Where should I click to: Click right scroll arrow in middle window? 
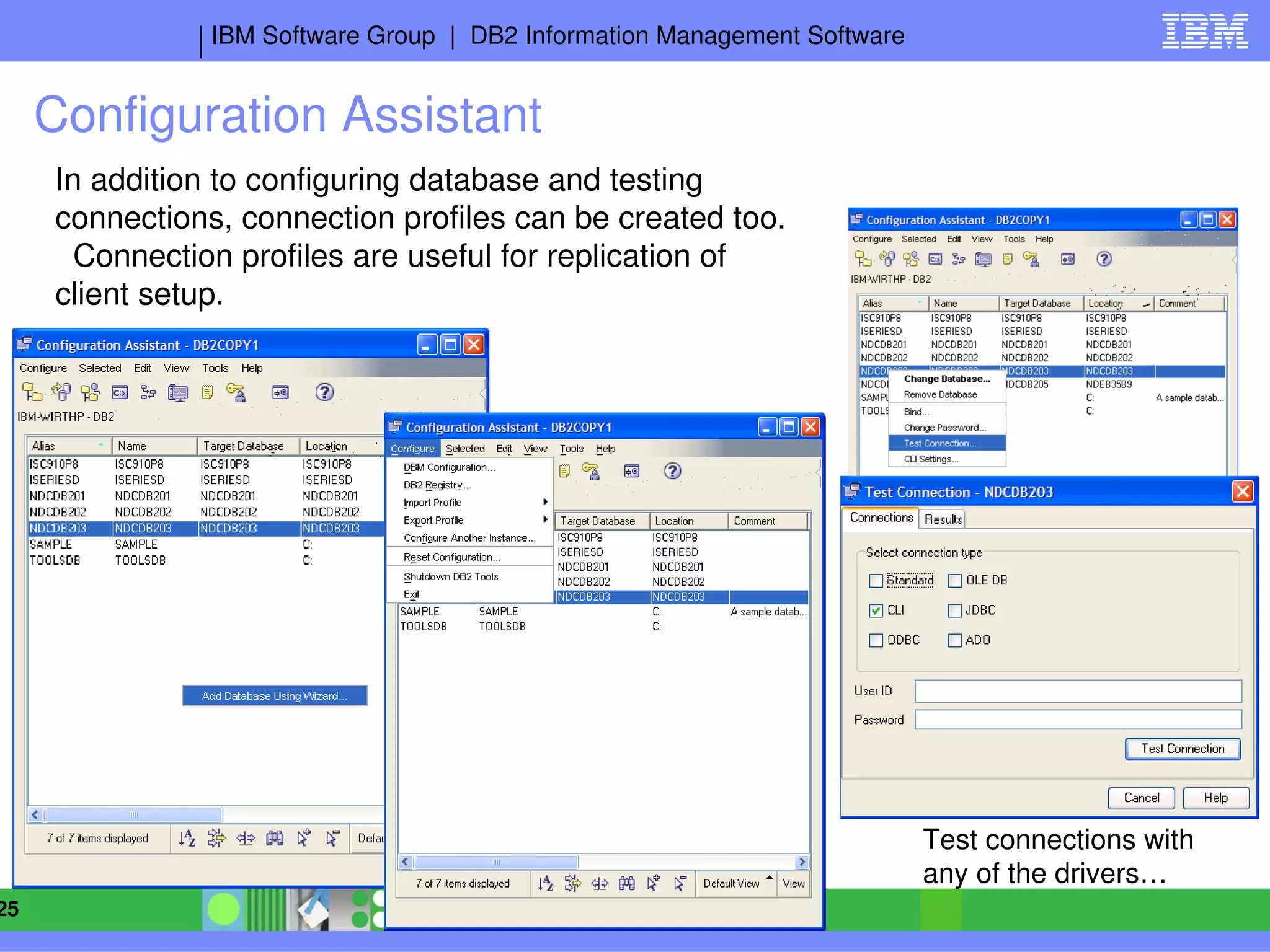click(x=802, y=862)
